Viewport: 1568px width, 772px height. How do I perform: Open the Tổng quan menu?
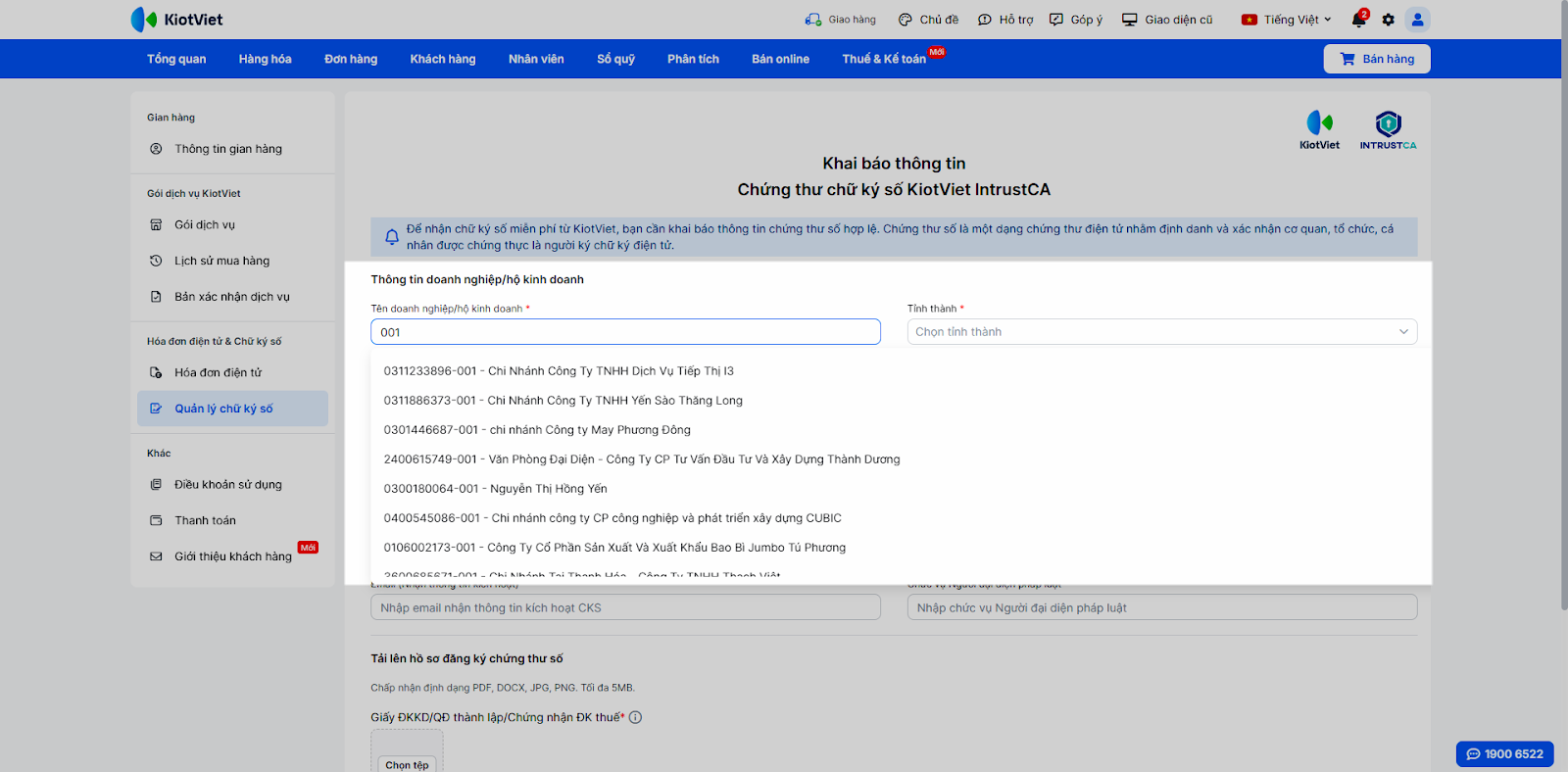(x=176, y=59)
